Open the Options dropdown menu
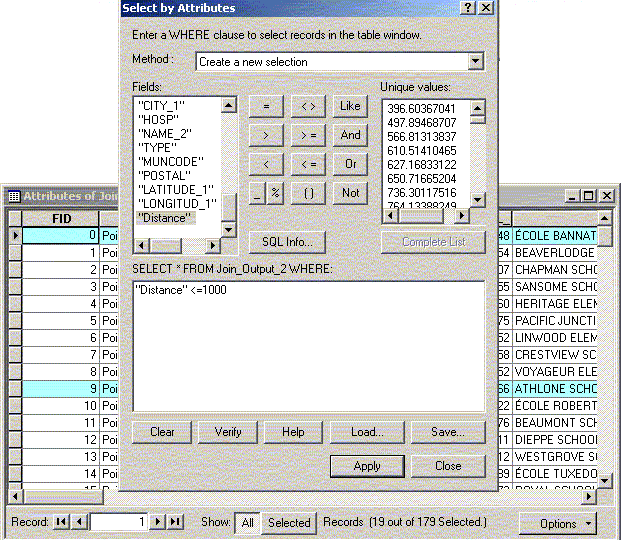This screenshot has height=540, width=621. tap(565, 523)
